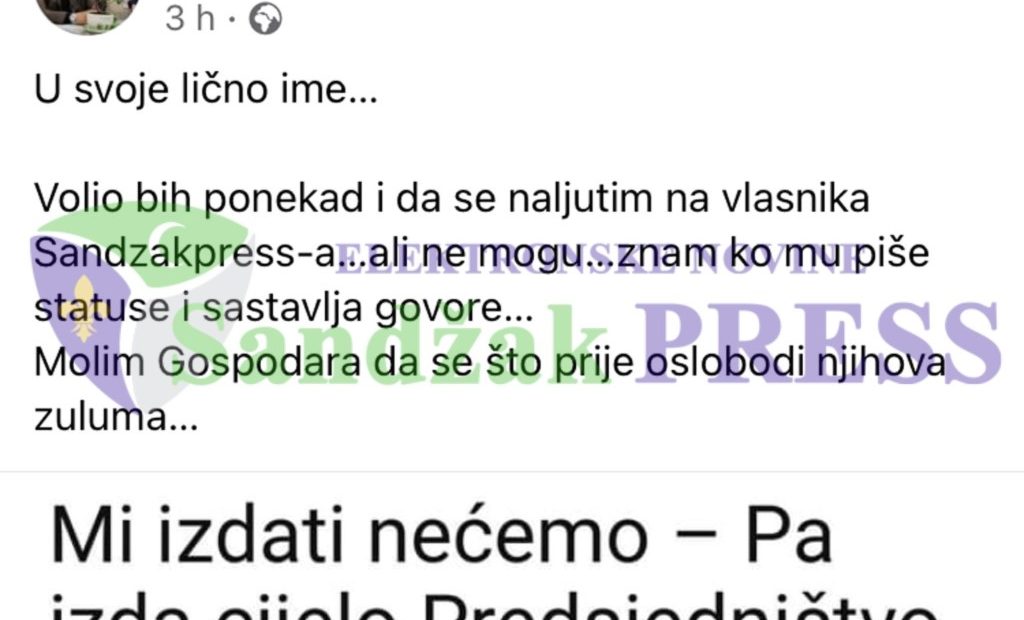
Task: Open the '3 h' post timestamp
Action: point(190,18)
